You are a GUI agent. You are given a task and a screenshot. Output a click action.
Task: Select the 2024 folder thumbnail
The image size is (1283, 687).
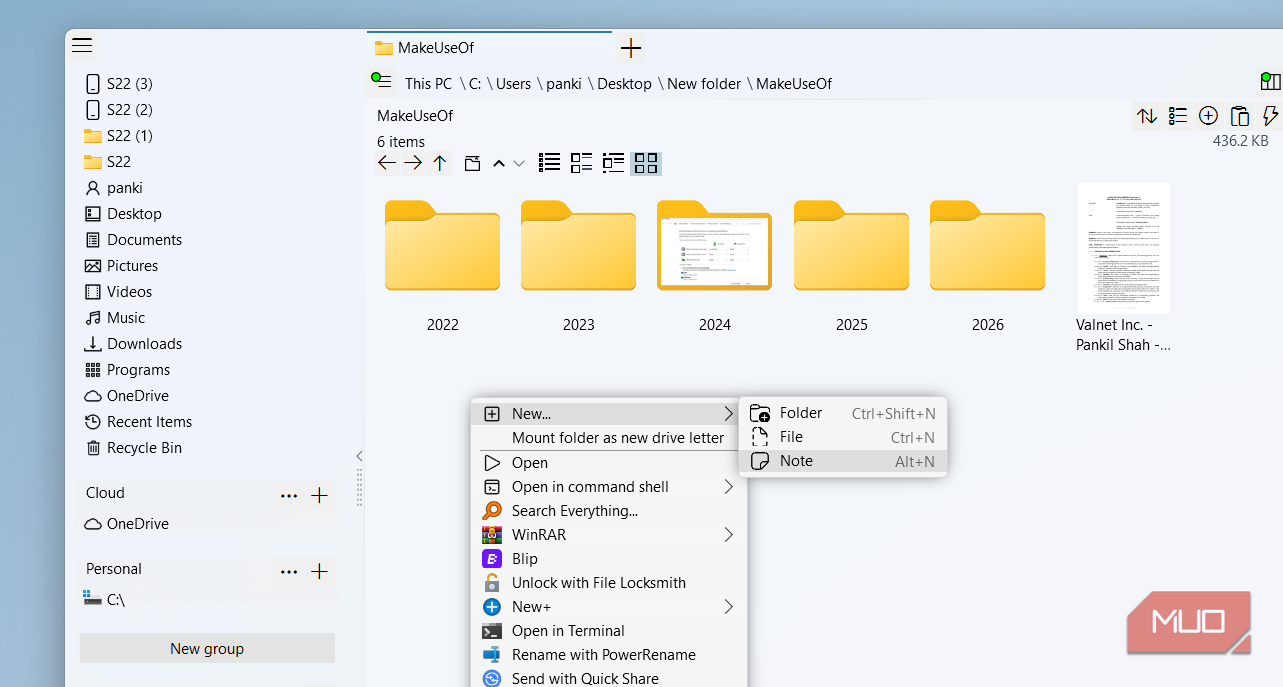click(x=714, y=246)
